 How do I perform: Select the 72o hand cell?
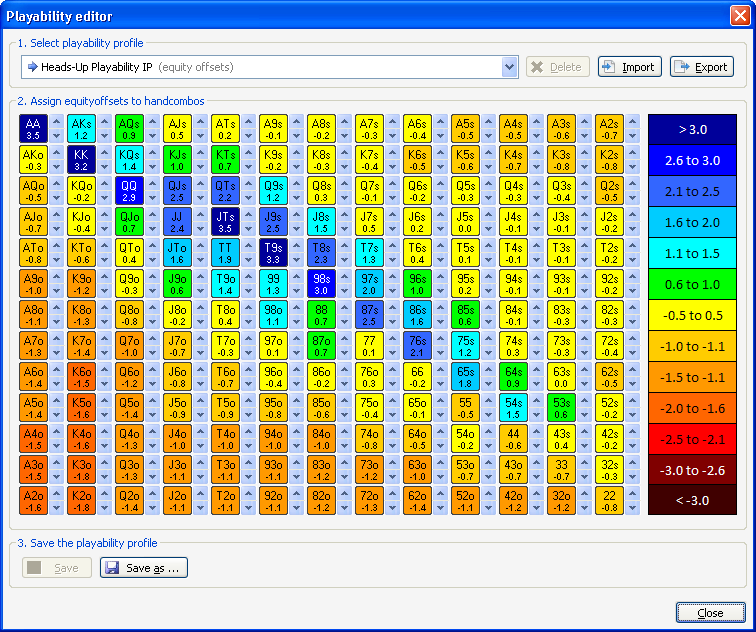[x=369, y=500]
